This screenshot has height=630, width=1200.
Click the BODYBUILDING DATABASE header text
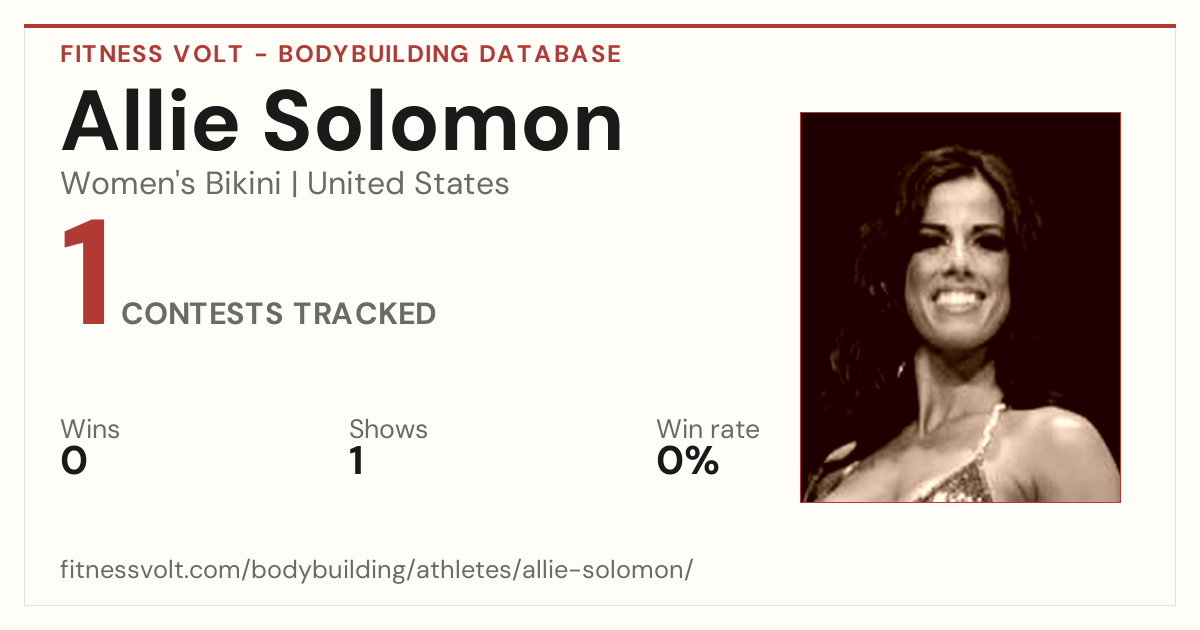[450, 54]
